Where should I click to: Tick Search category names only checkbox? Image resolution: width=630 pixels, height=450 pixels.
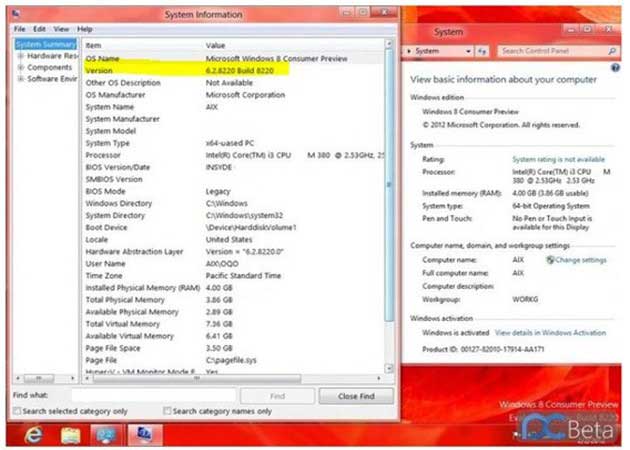(x=166, y=411)
